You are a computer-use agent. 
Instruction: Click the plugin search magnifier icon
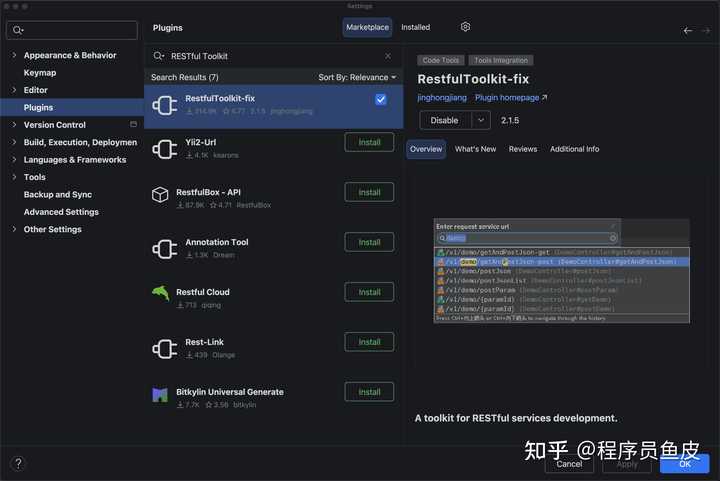point(158,56)
